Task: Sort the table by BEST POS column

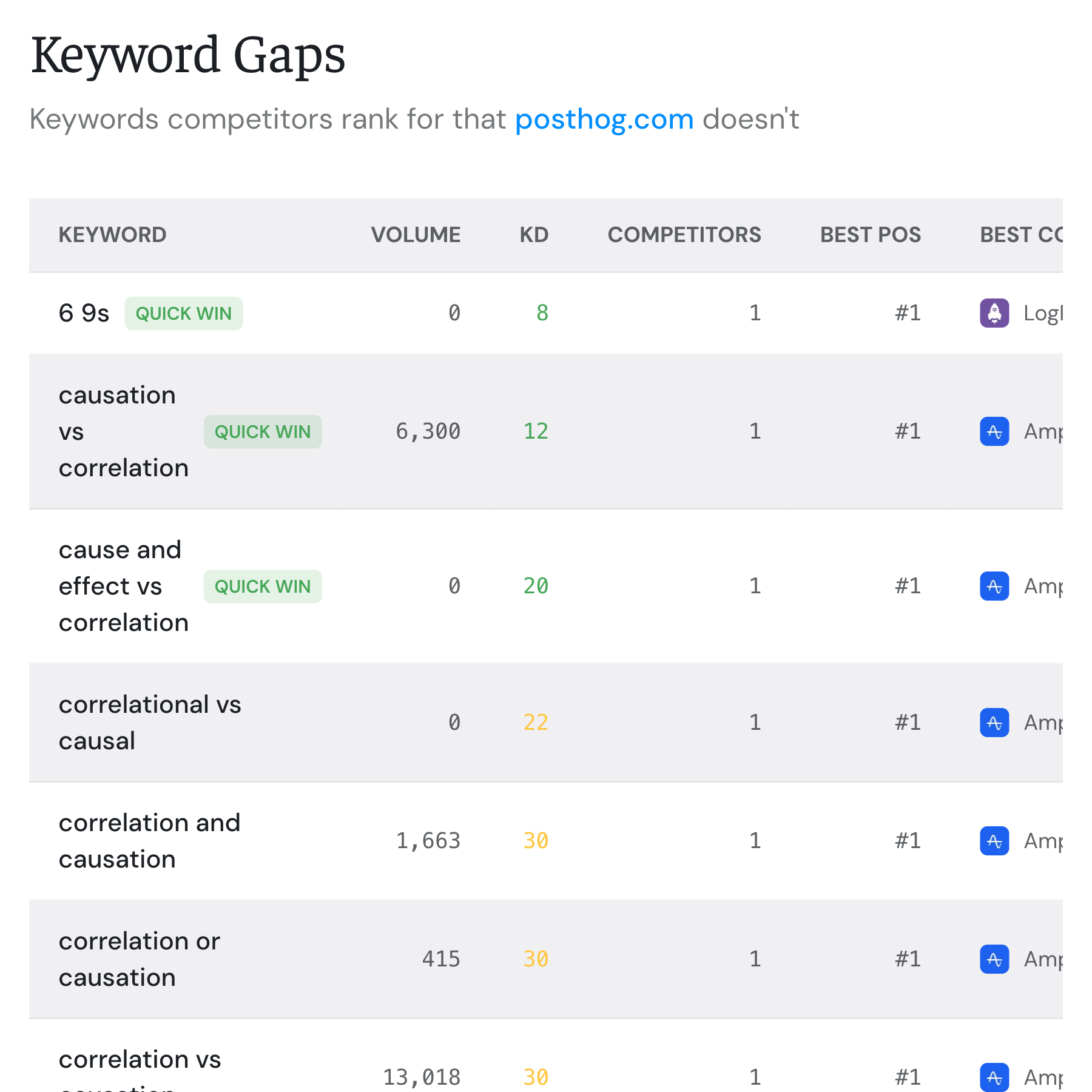Action: [871, 235]
